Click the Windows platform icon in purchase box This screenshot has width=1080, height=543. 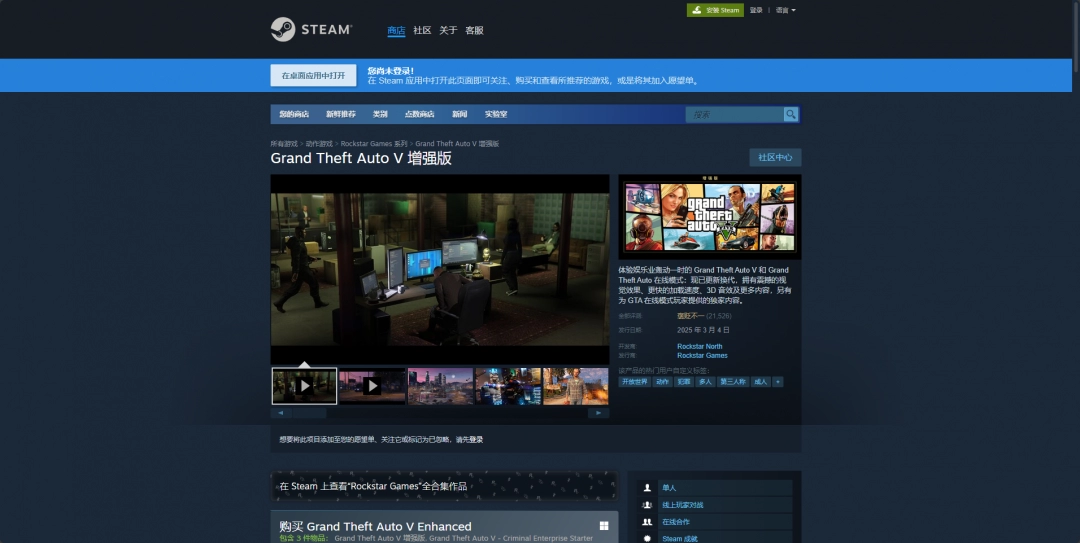pyautogui.click(x=604, y=526)
